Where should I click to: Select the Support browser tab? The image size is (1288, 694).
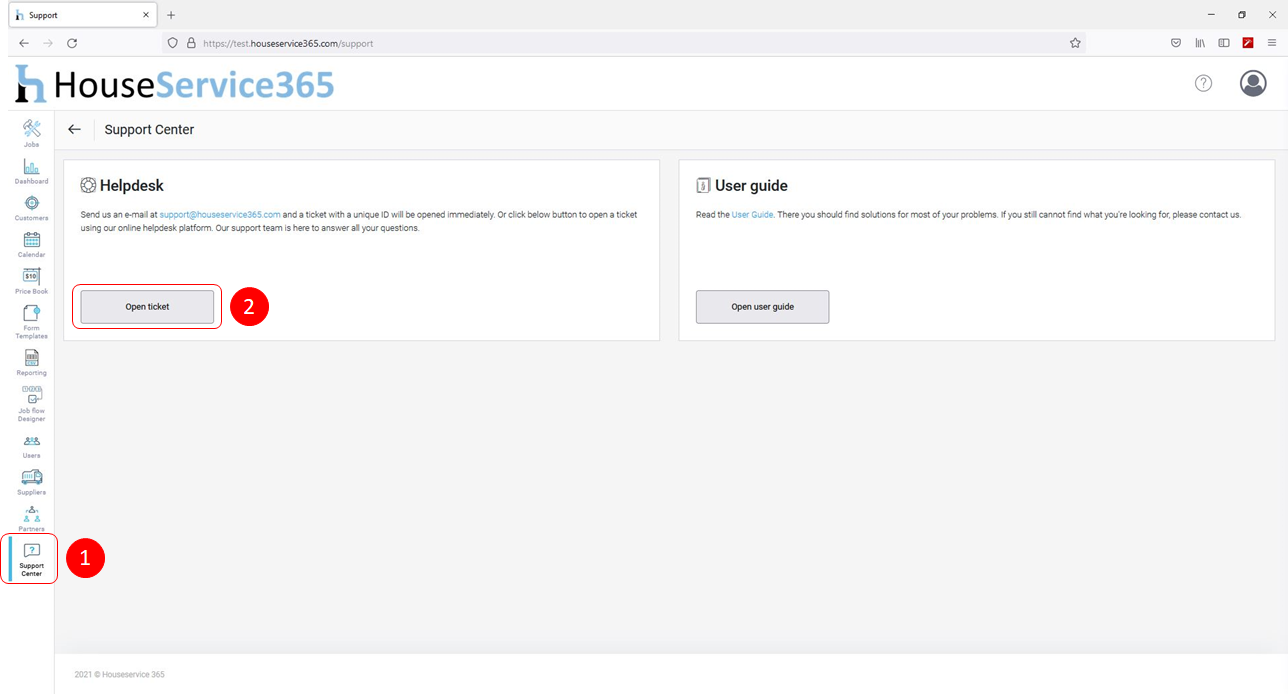point(81,15)
